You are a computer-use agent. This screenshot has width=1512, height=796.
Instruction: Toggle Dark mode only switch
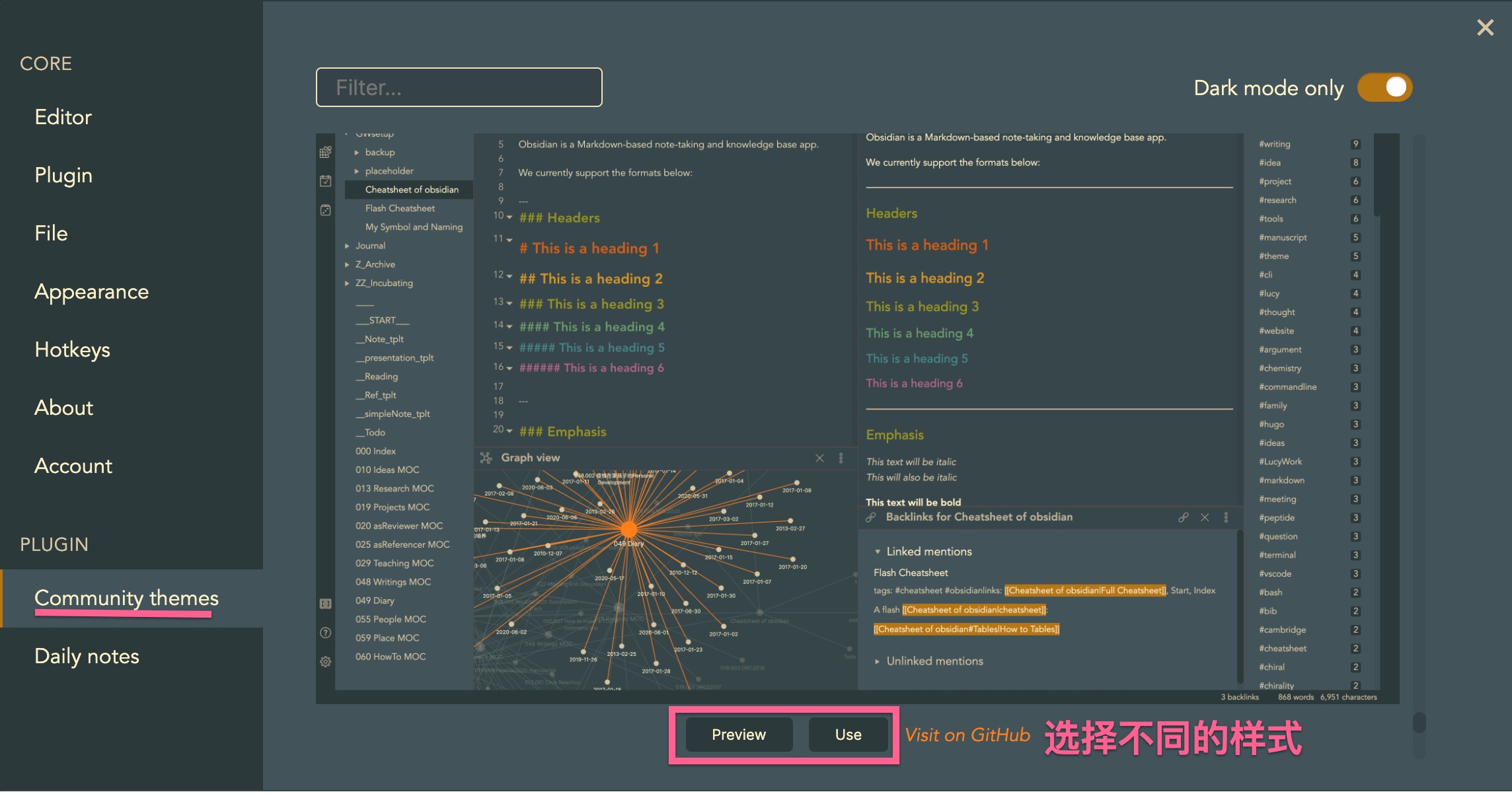[1384, 88]
